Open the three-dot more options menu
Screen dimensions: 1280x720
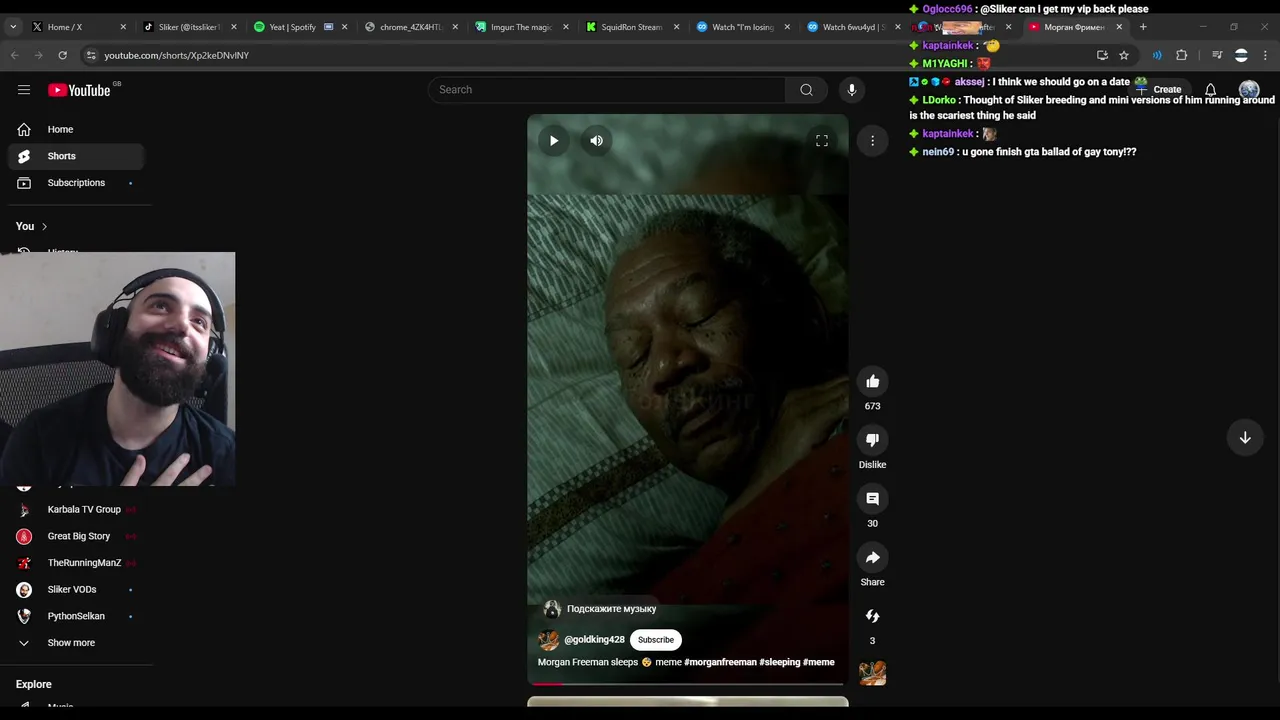(x=872, y=141)
